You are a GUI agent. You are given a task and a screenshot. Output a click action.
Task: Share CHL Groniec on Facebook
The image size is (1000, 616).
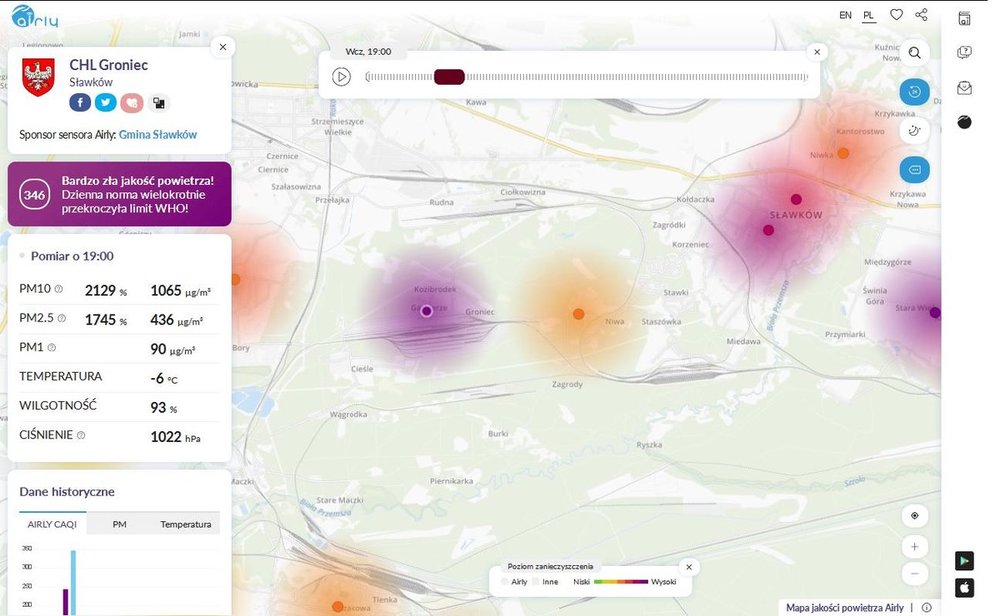coord(80,103)
